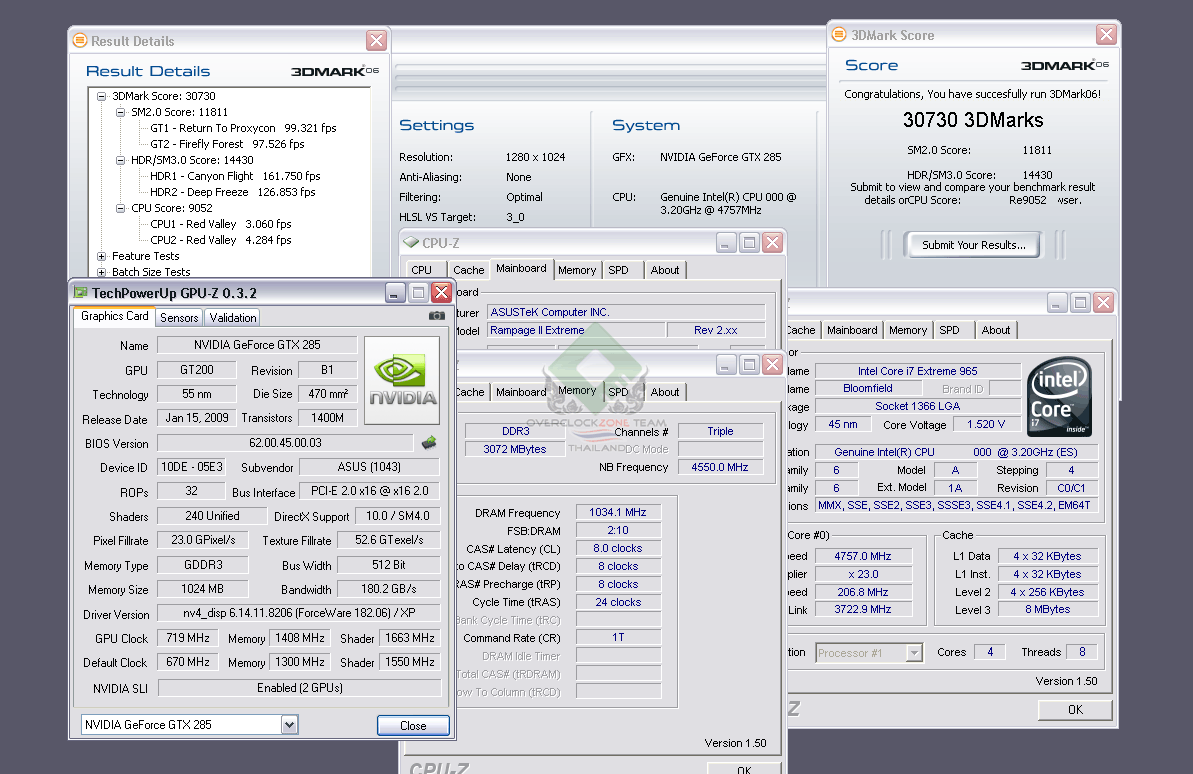
Task: Click the Close button in GPU-Z
Action: coord(413,725)
